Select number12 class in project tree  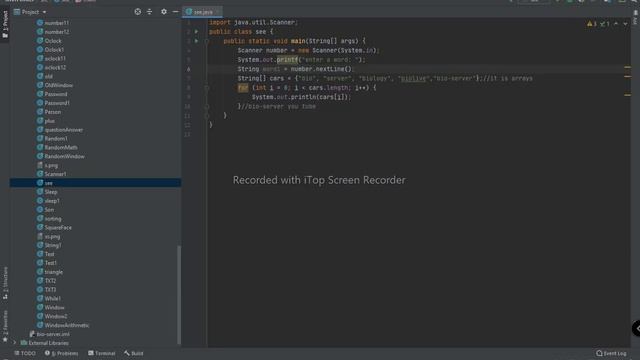coord(53,32)
